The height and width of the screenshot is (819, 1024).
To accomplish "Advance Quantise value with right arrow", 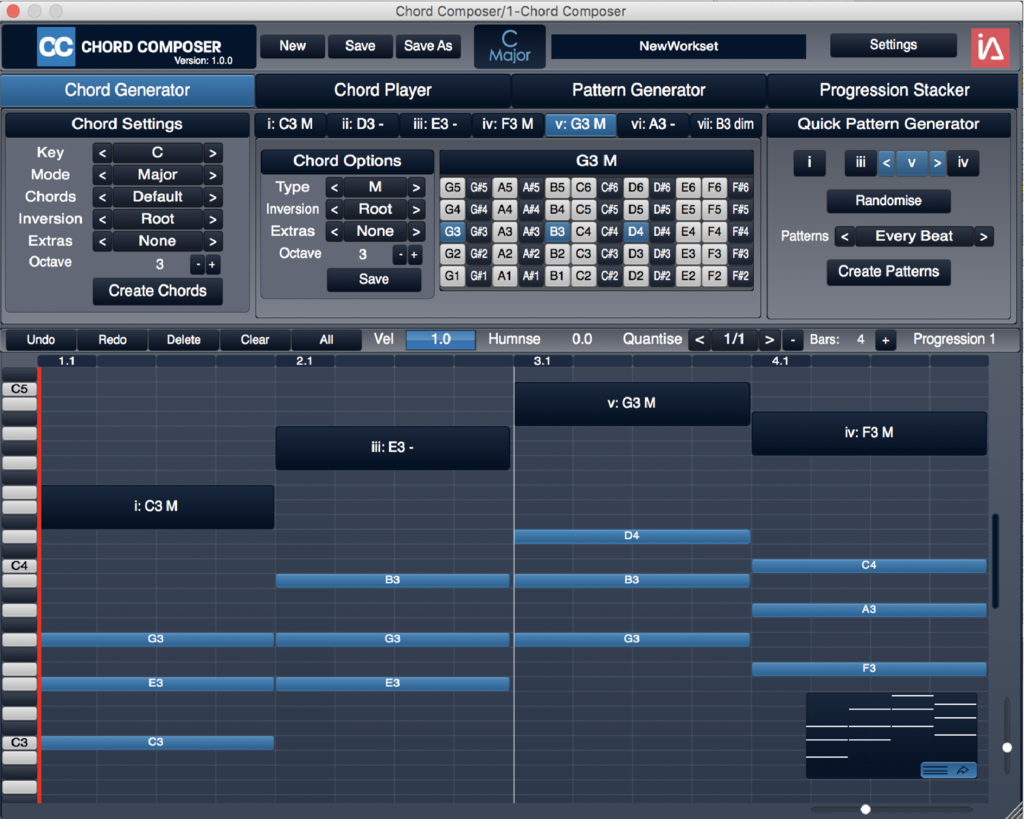I will click(x=769, y=340).
